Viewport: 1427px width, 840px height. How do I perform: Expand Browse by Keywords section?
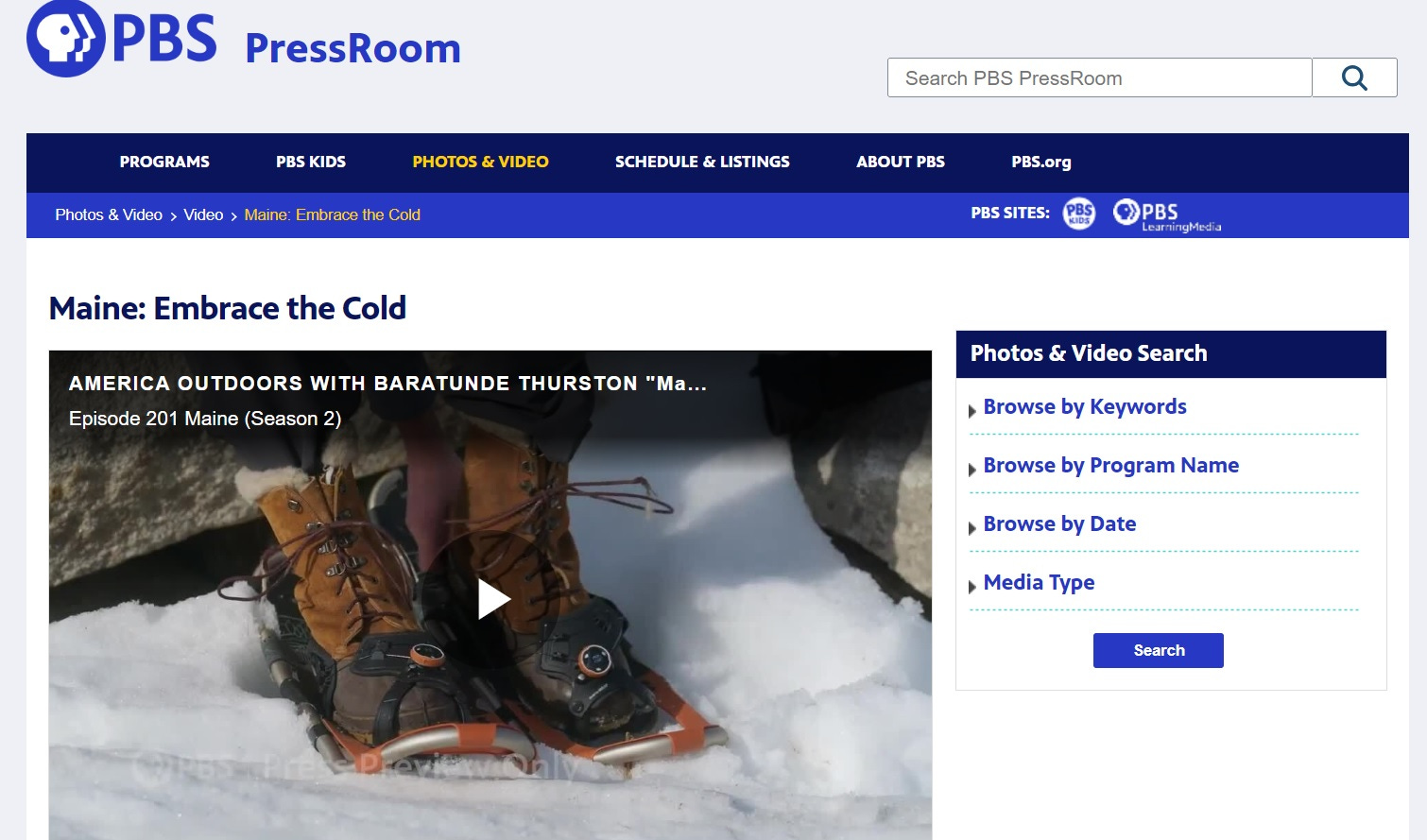[1085, 407]
